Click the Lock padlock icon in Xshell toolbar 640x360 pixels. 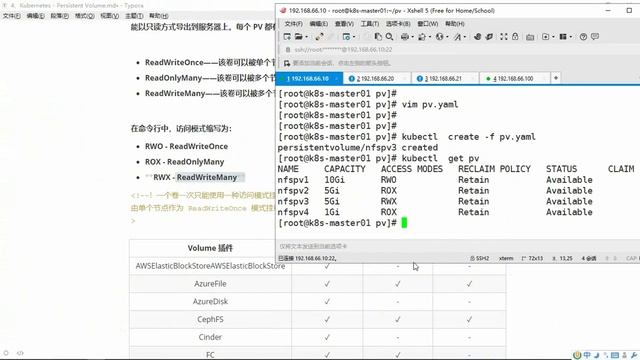pos(515,37)
